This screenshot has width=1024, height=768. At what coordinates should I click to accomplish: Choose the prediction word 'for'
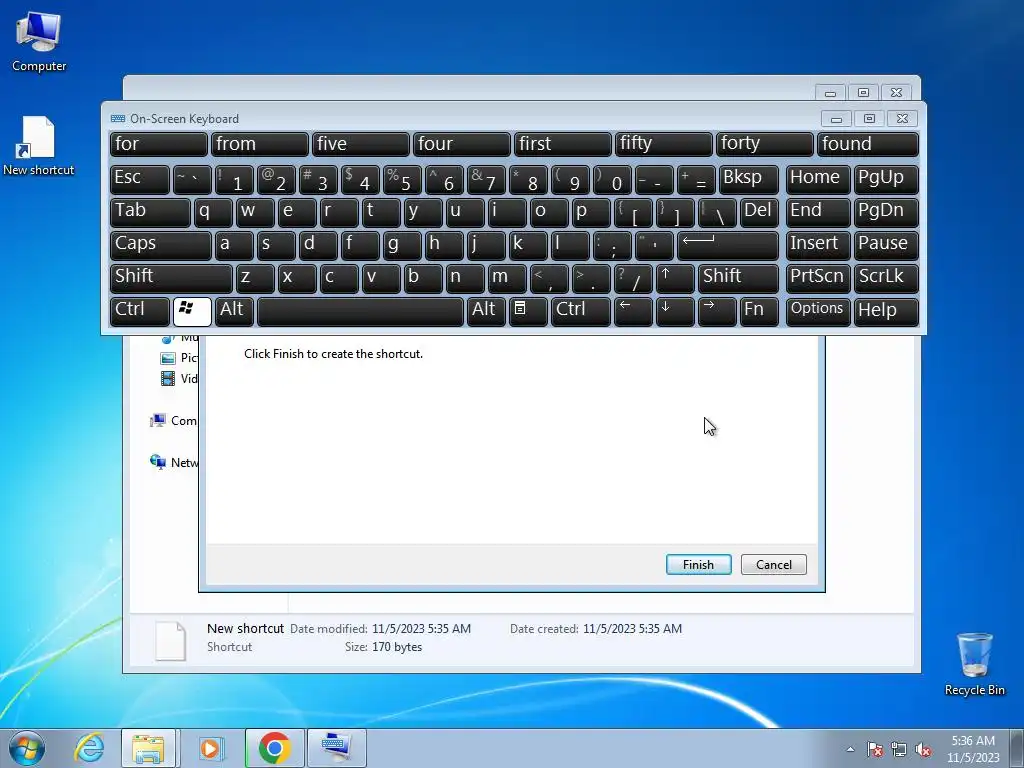[x=159, y=144]
